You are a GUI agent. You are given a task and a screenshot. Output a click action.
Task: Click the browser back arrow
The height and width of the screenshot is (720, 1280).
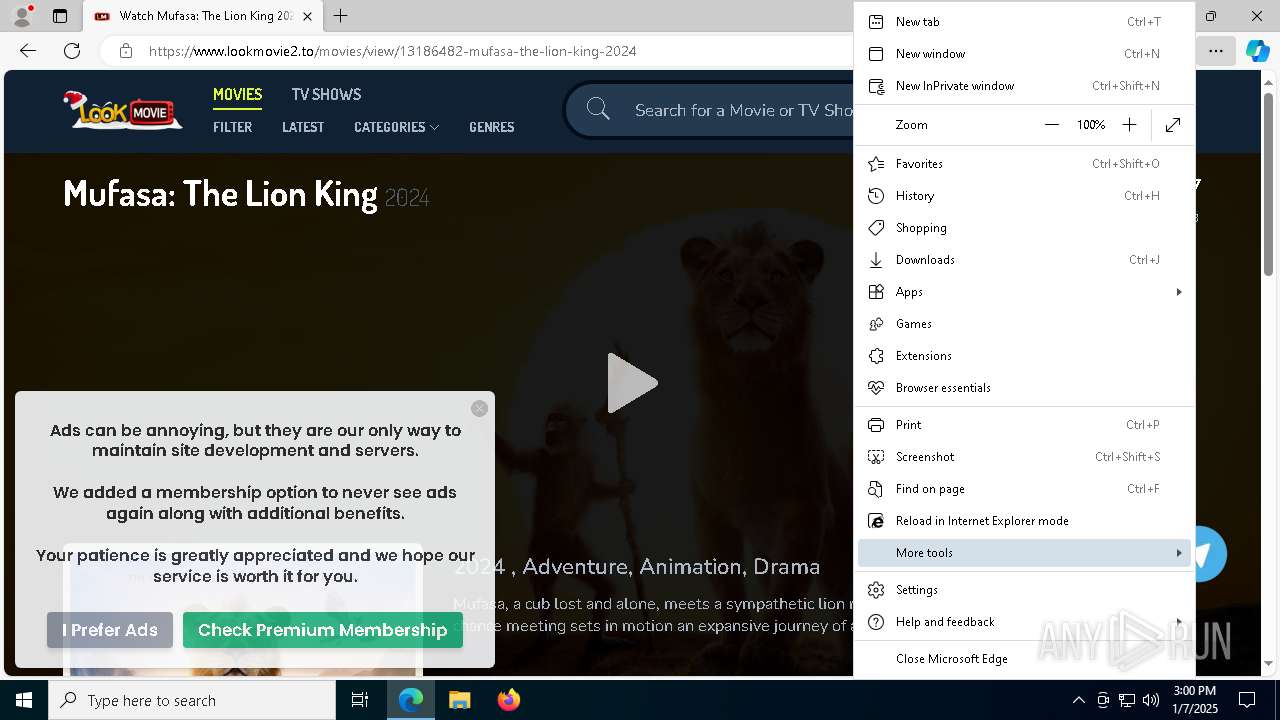point(28,51)
